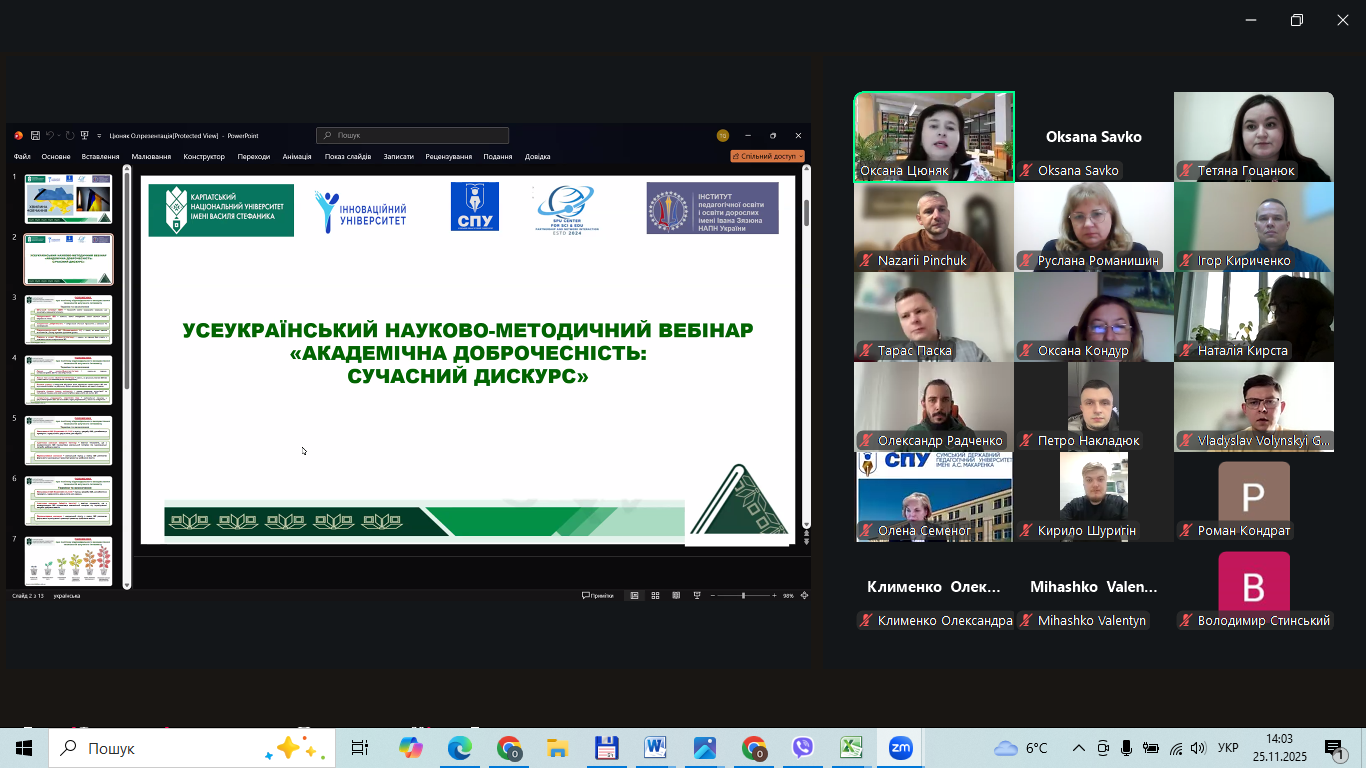Open Microsoft Edge from taskbar

[x=459, y=748]
